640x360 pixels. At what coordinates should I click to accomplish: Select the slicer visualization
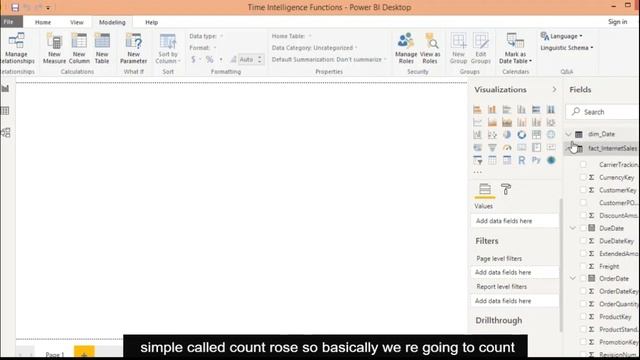click(478, 160)
